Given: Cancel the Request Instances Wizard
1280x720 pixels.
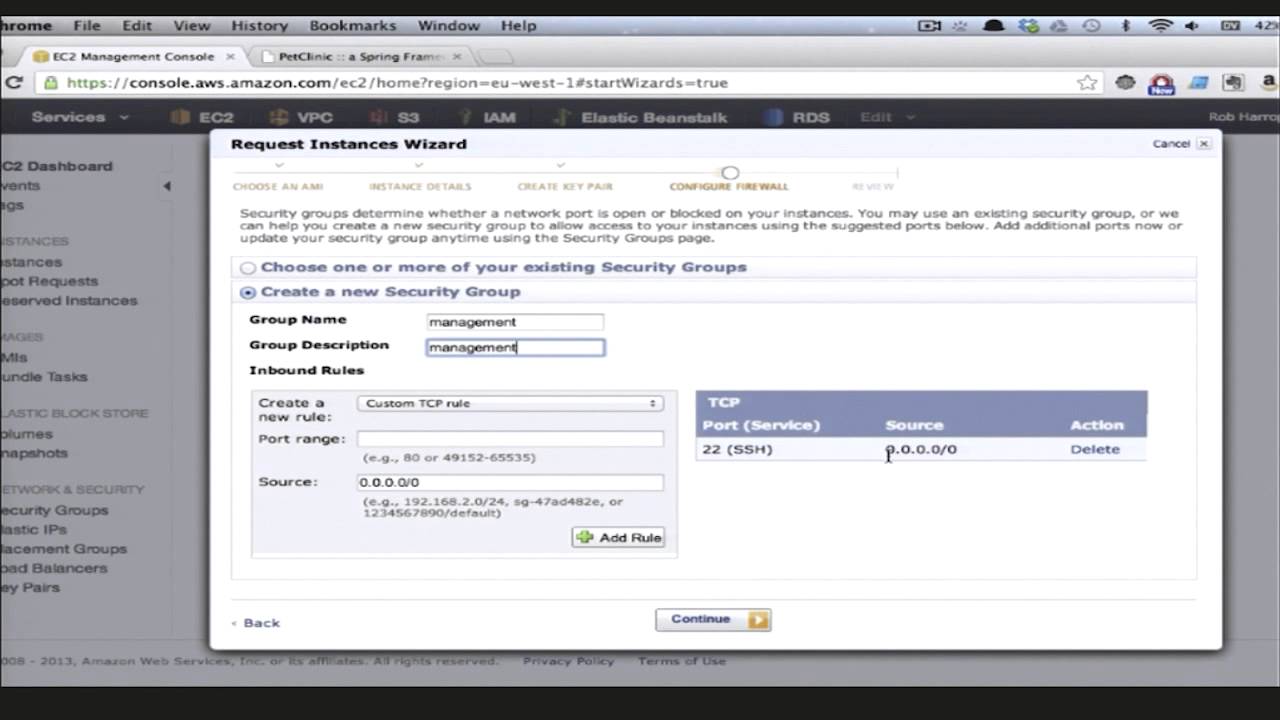Looking at the screenshot, I should coord(1171,144).
